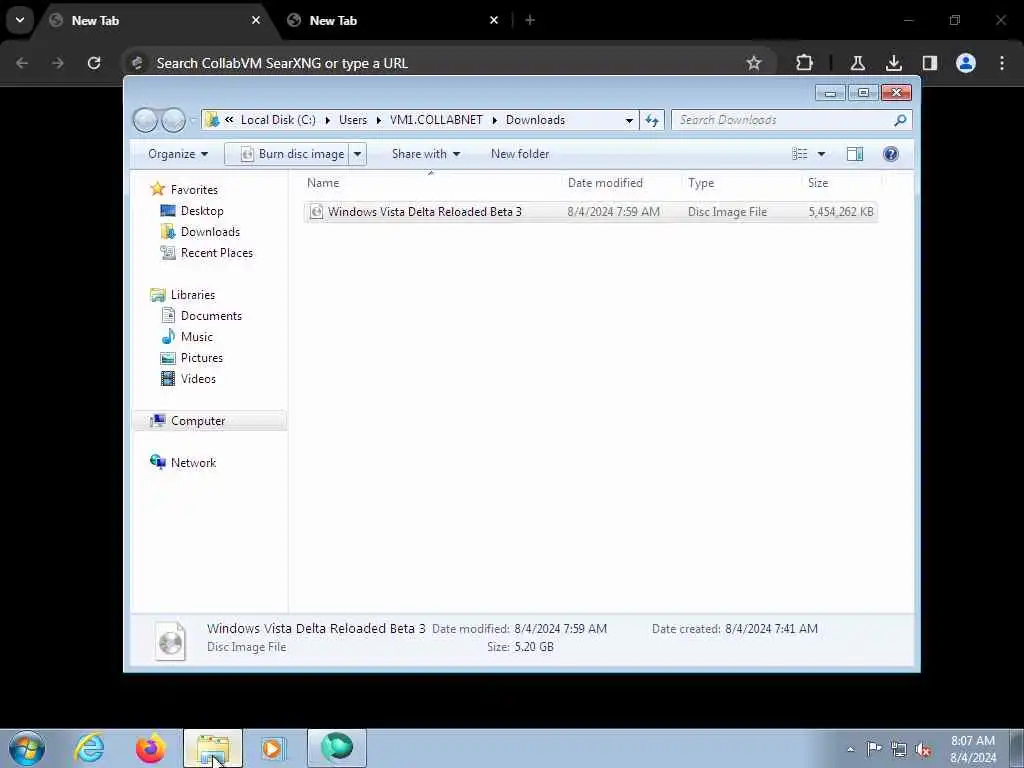The image size is (1024, 768).
Task: Open Desktop under Favorites
Action: pos(202,211)
